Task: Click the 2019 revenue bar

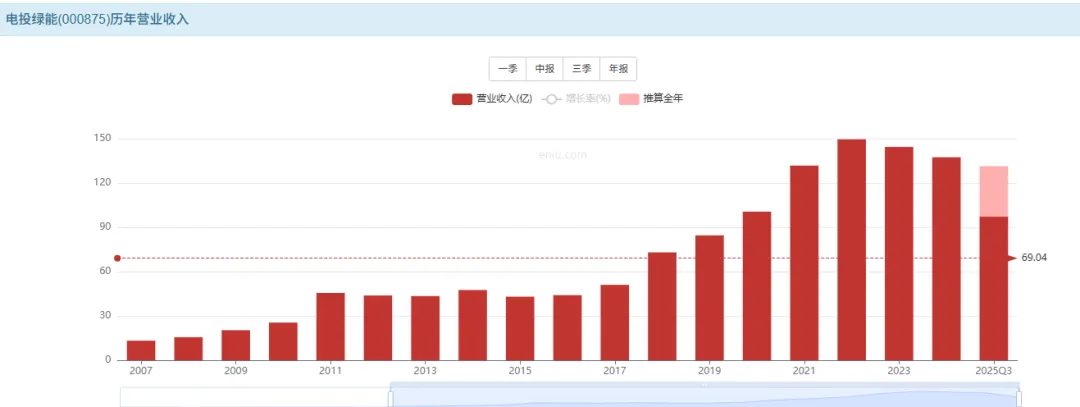Action: [x=709, y=298]
